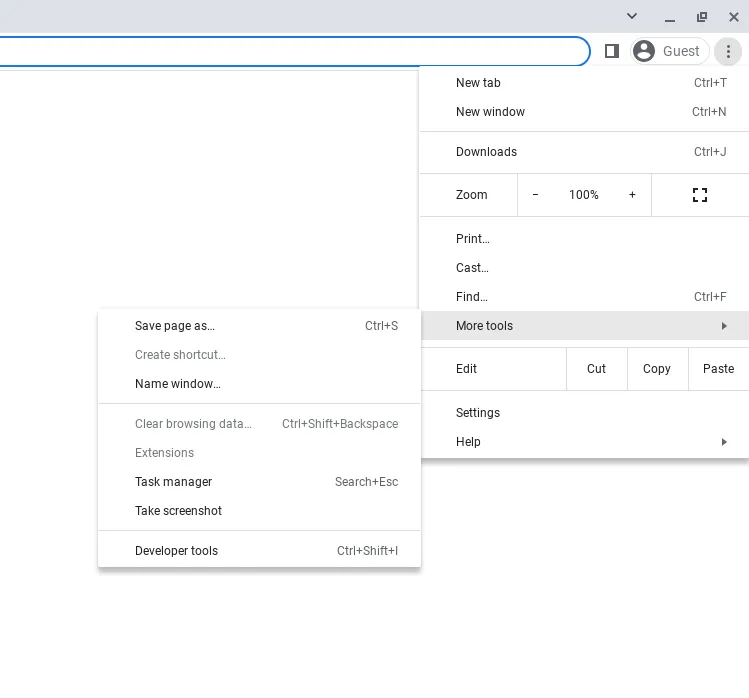The image size is (749, 698).
Task: Open the three-dot Chrome menu button
Action: point(728,51)
